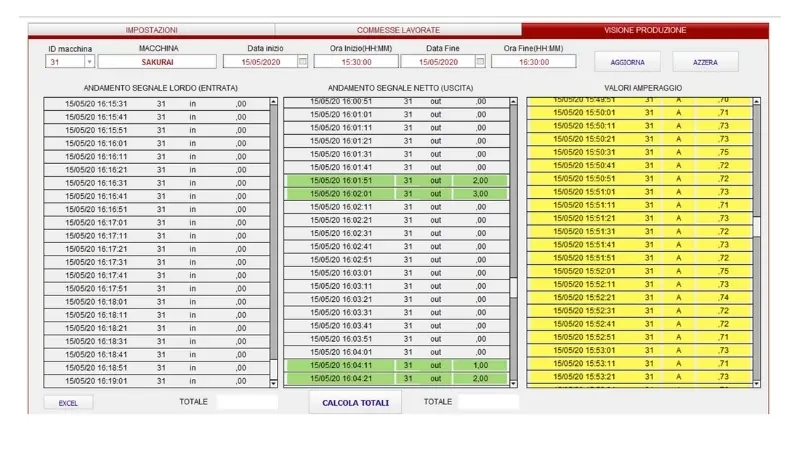The height and width of the screenshot is (450, 800).
Task: Click the ANDAMENTO SEGNALE LORDO (ENTRATA) heading
Action: point(161,88)
